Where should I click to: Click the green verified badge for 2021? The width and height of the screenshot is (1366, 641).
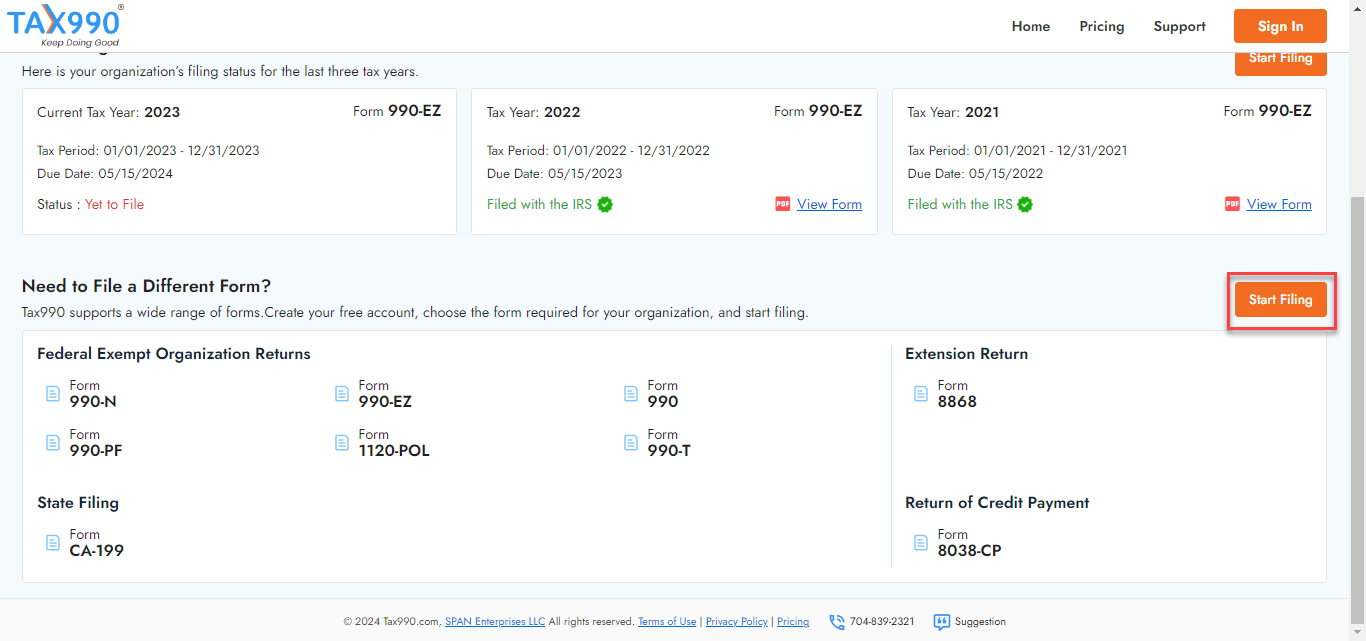point(1025,204)
